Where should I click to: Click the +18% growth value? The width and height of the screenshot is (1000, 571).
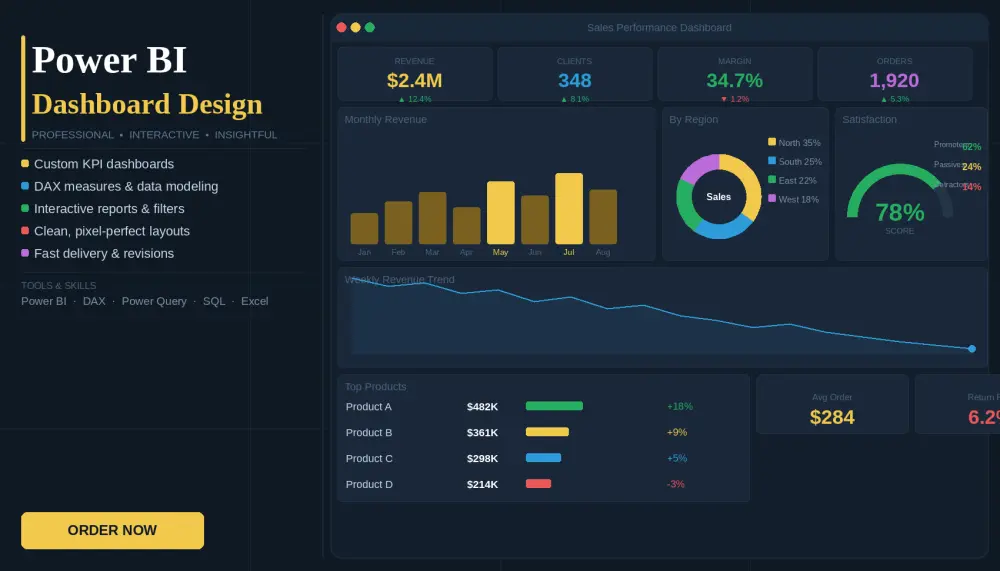tap(680, 406)
